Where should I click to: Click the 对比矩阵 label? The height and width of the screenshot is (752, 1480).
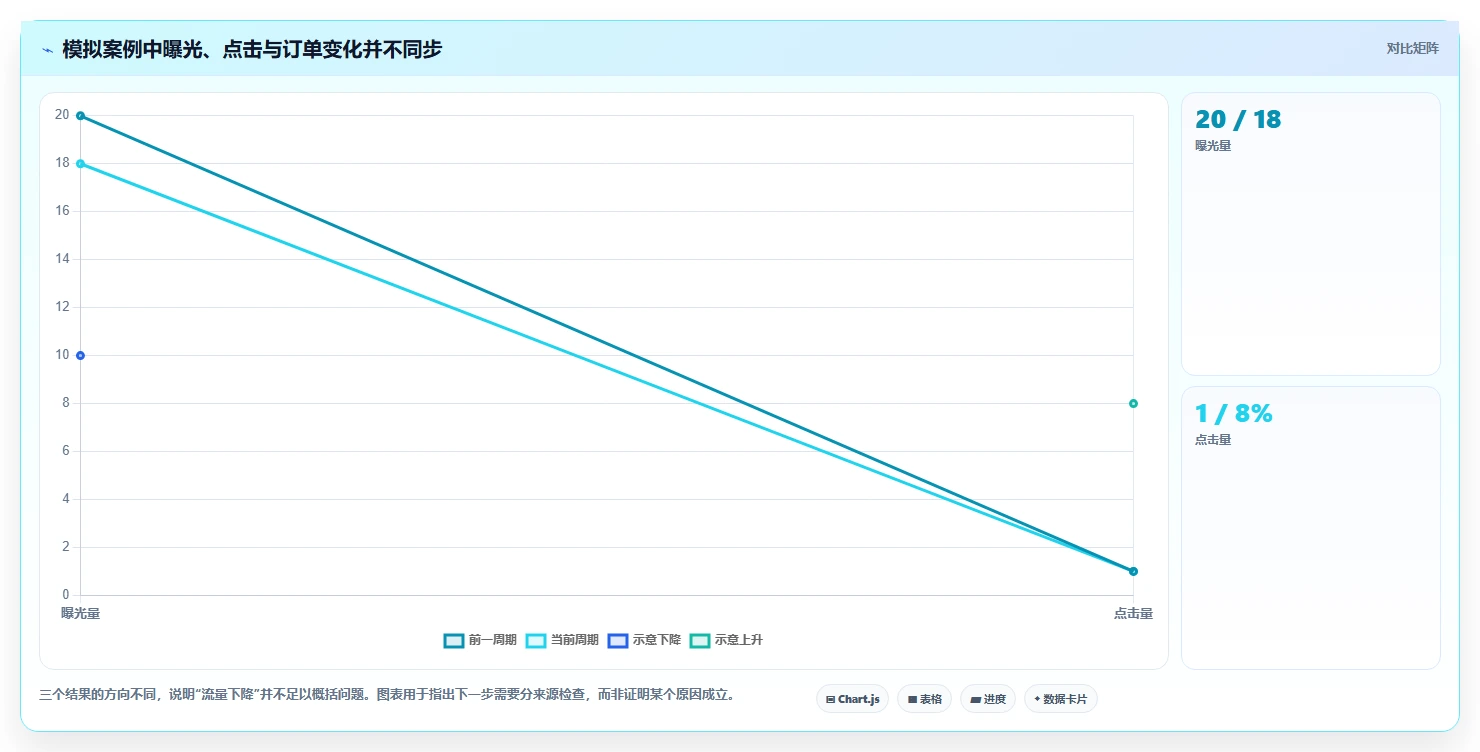coord(1413,48)
